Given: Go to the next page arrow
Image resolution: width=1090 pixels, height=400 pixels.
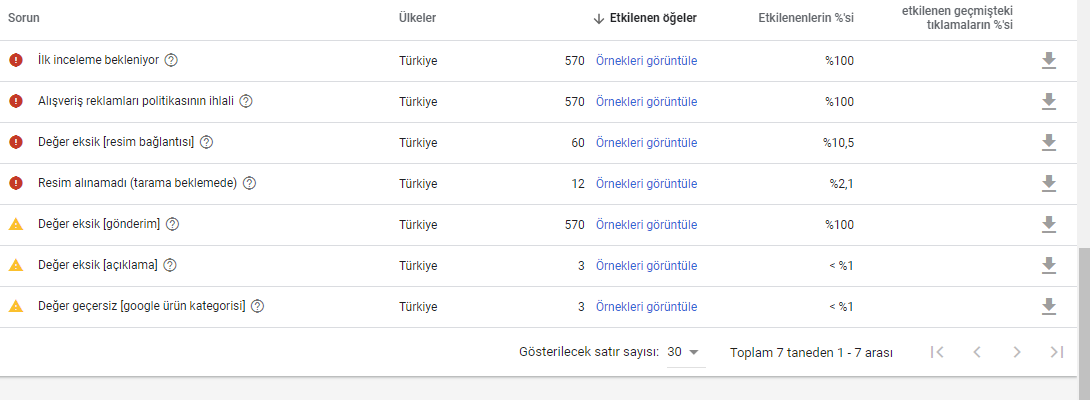Looking at the screenshot, I should 1017,353.
